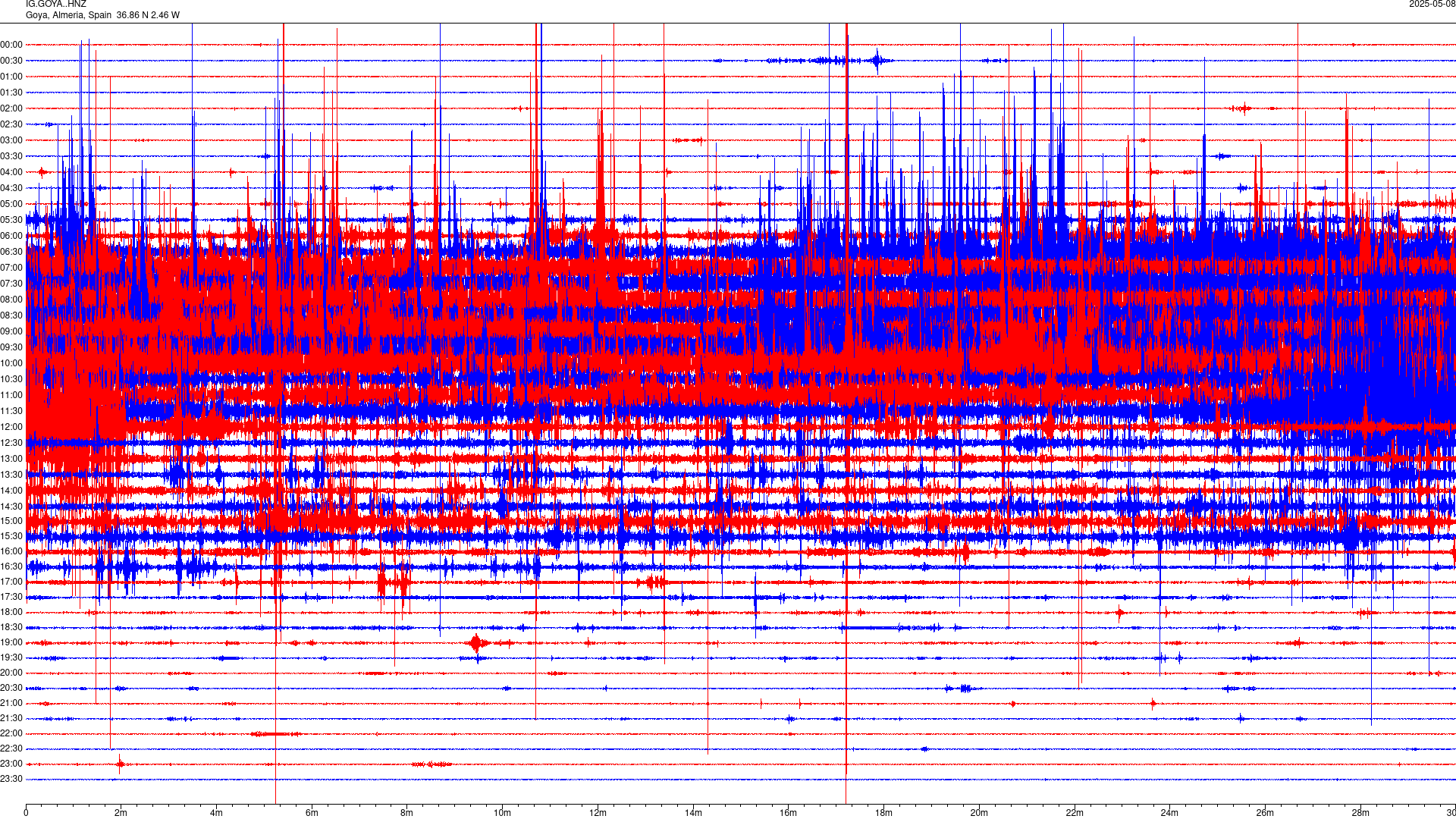
Task: Click the station location text Goya, Almeria, Spain
Action: point(68,15)
